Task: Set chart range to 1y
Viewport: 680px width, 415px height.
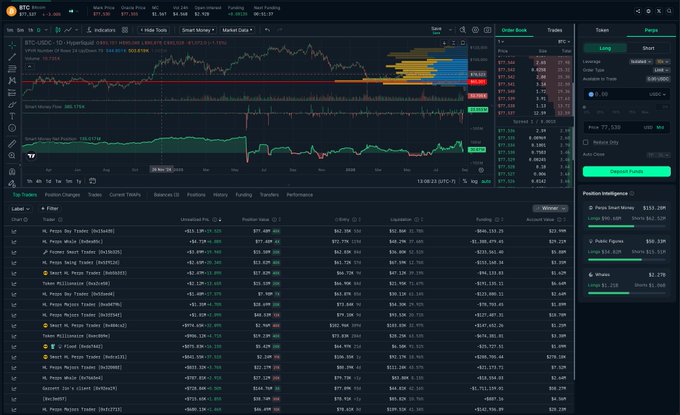Action: 79,181
